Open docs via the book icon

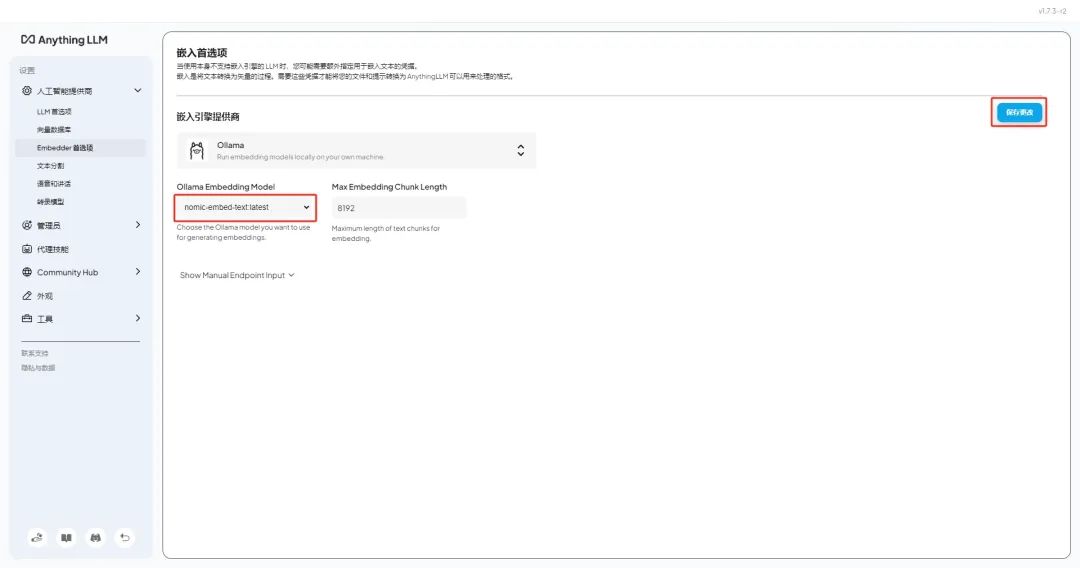click(66, 538)
